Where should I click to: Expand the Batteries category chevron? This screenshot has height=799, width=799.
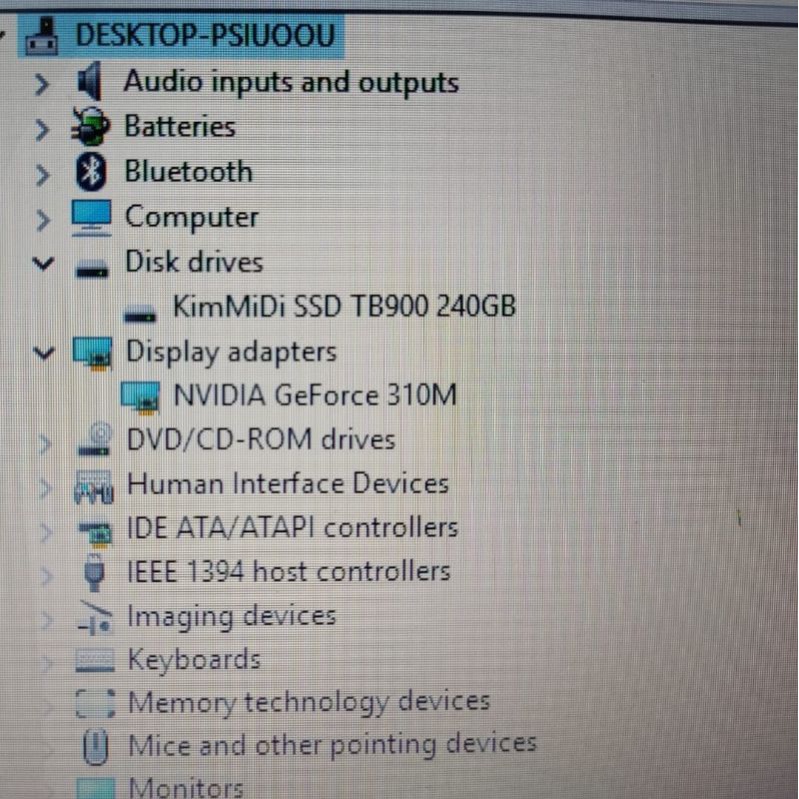[x=42, y=130]
